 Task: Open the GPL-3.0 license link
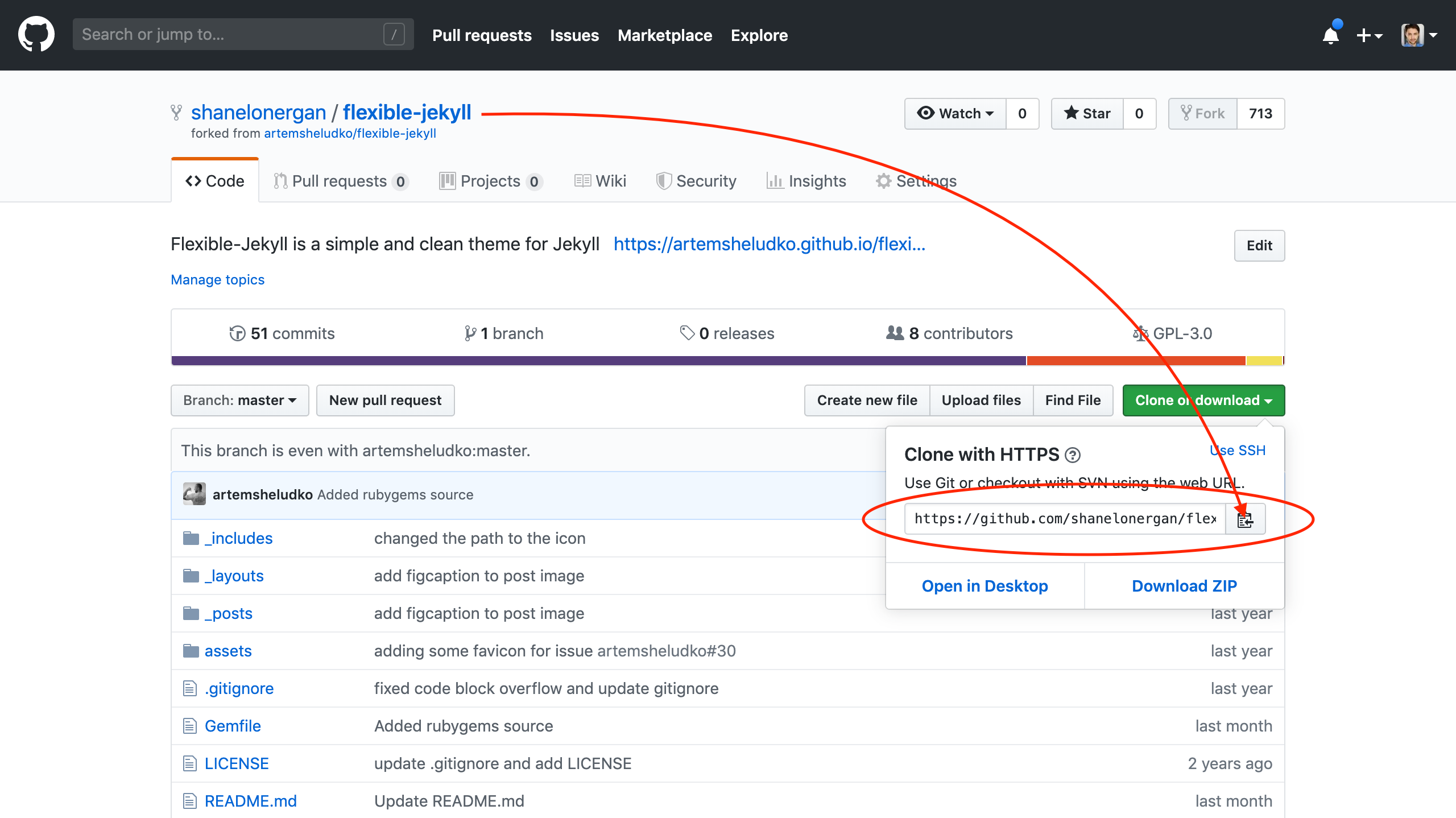pyautogui.click(x=1172, y=333)
